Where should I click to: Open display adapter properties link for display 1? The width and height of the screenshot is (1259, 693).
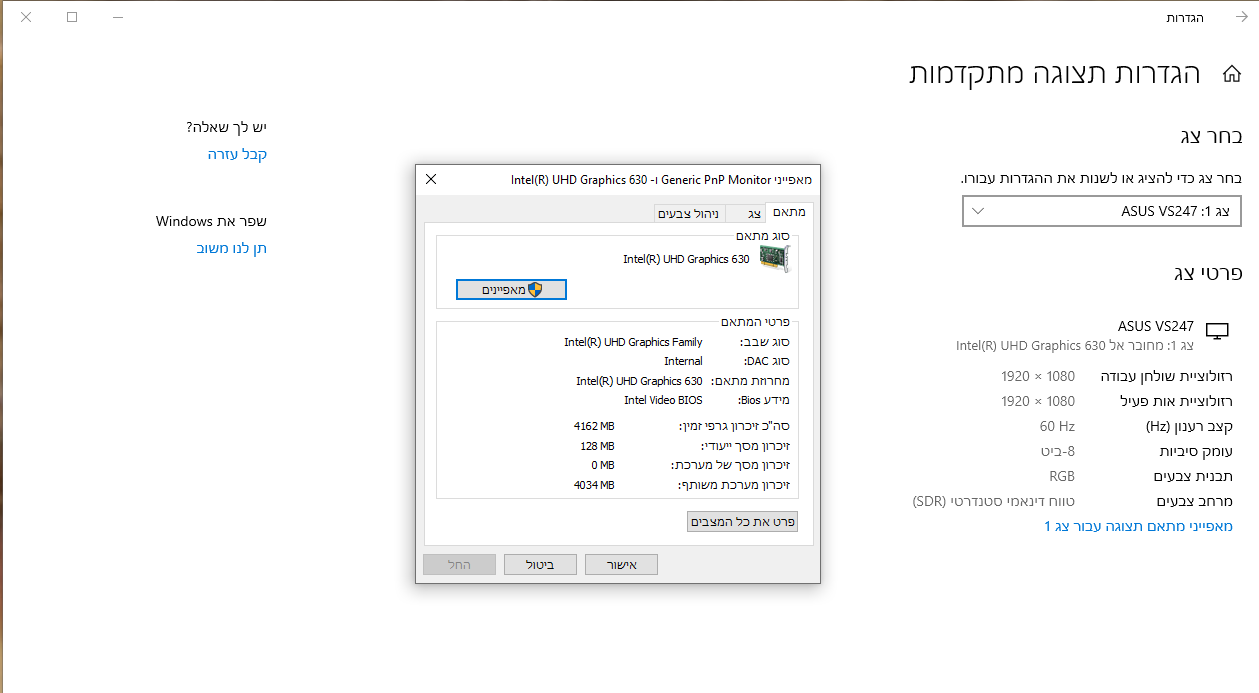[1138, 526]
